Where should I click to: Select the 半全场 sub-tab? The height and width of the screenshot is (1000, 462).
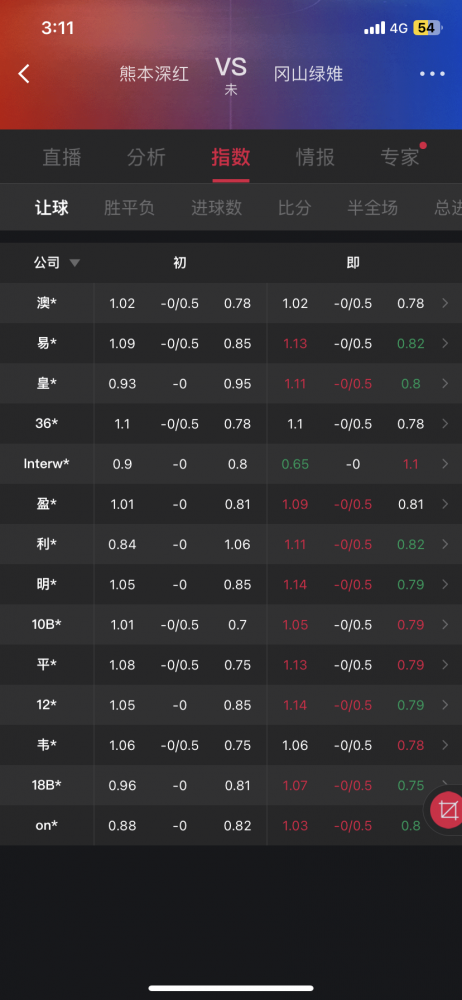pos(373,208)
